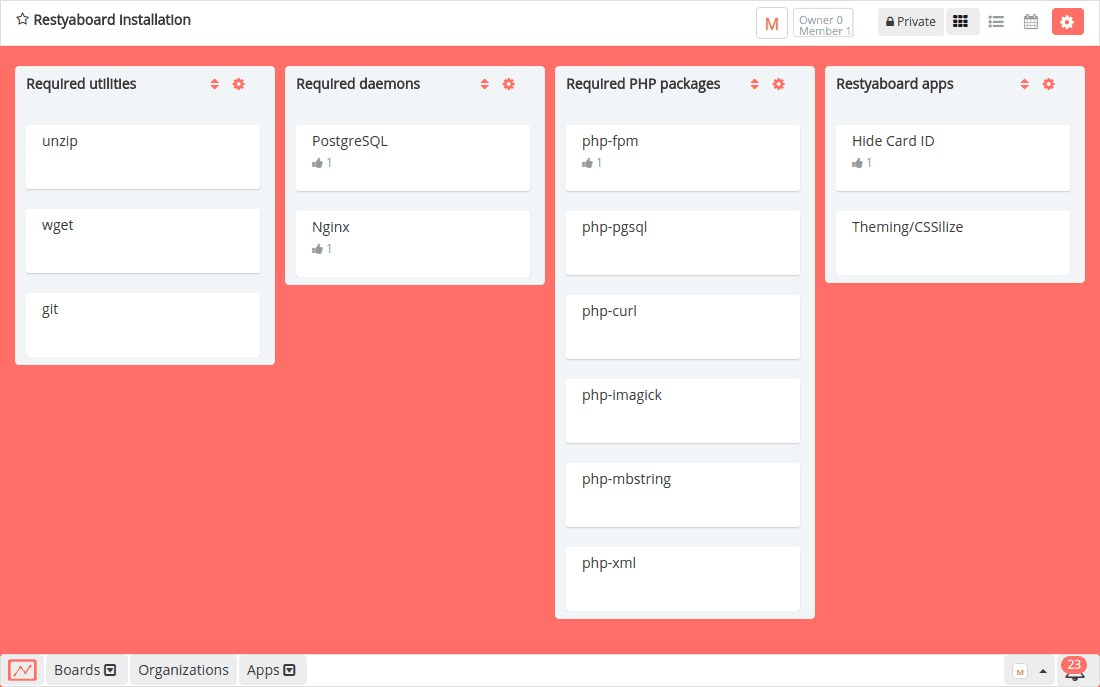Open Required PHP packages list settings gear
Screen dimensions: 1100x687
779,84
